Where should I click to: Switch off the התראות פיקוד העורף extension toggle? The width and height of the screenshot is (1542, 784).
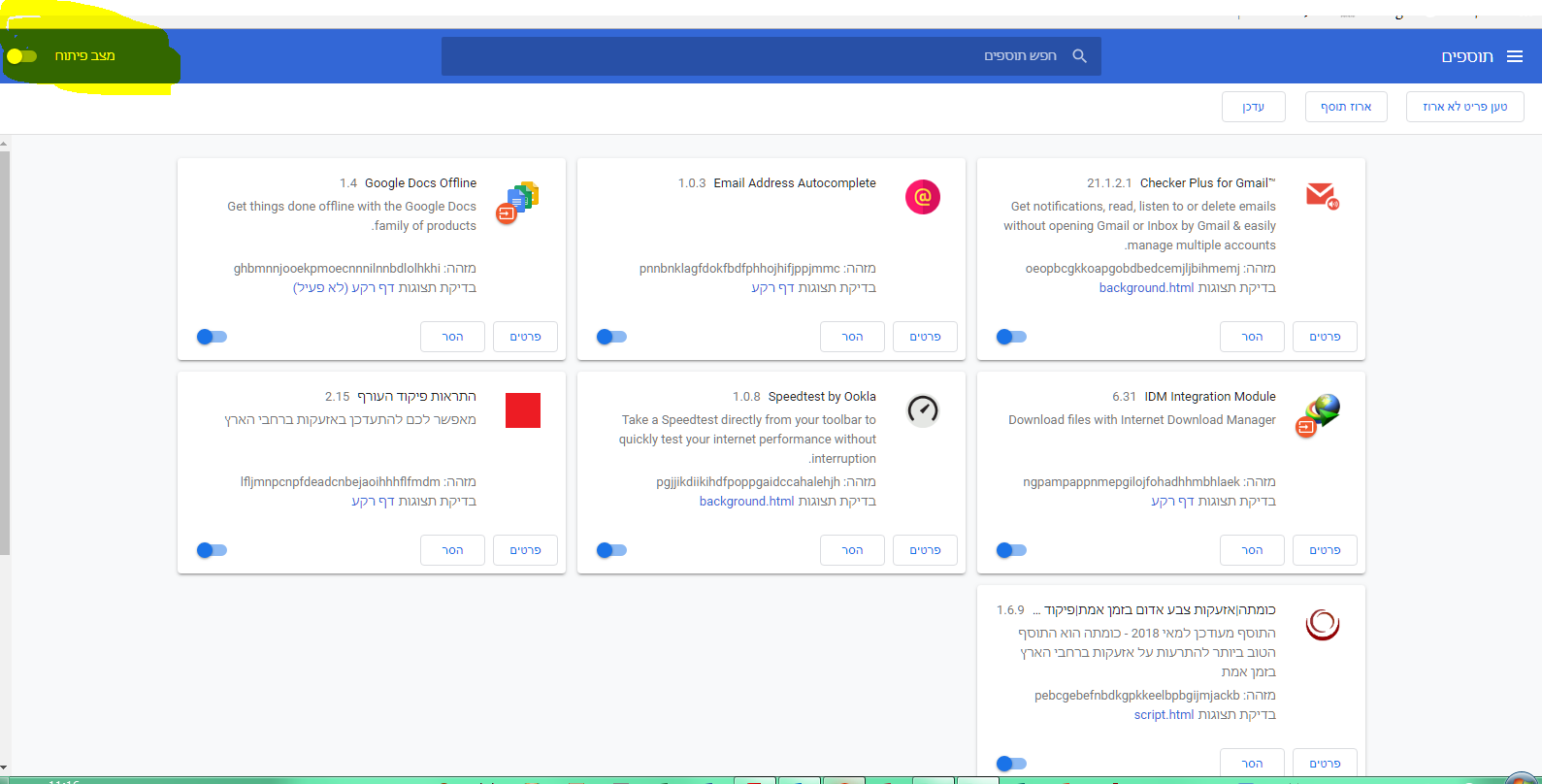(212, 550)
